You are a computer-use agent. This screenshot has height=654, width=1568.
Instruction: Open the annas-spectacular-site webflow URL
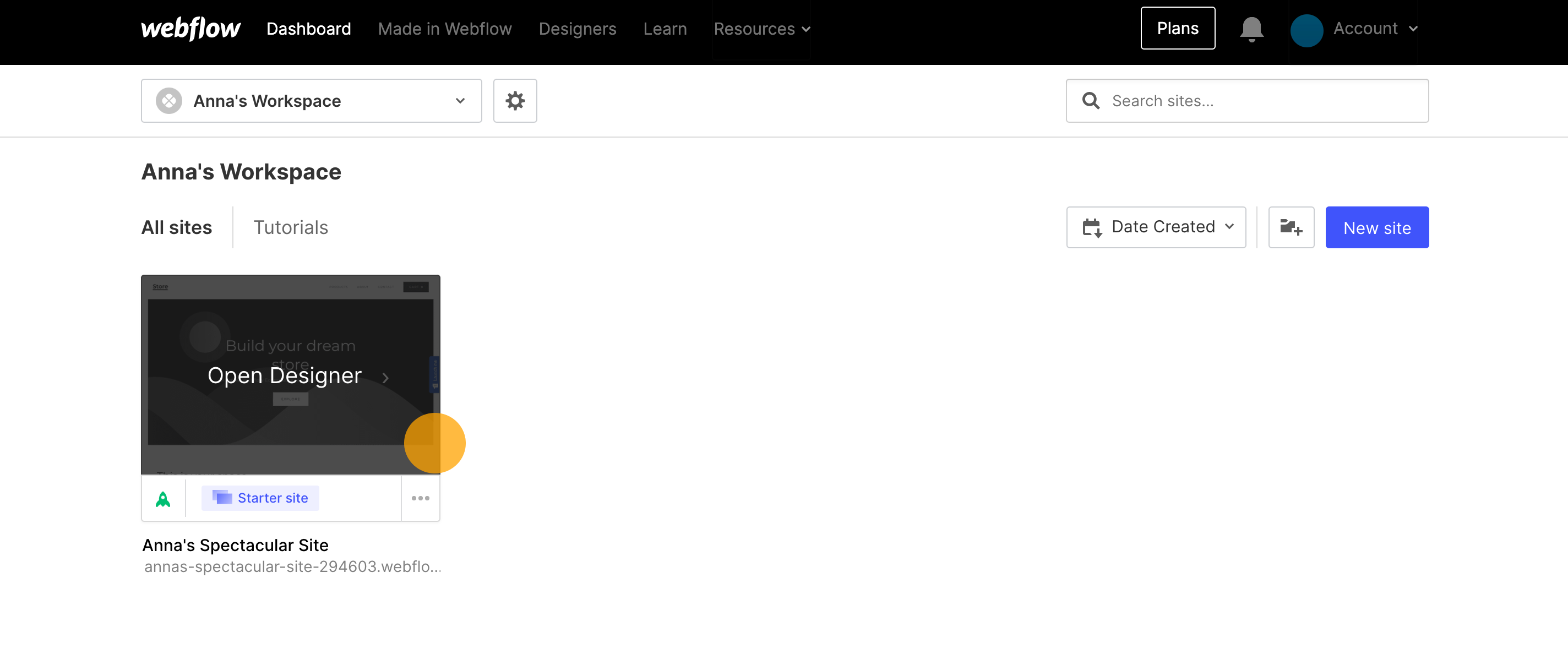click(x=292, y=566)
